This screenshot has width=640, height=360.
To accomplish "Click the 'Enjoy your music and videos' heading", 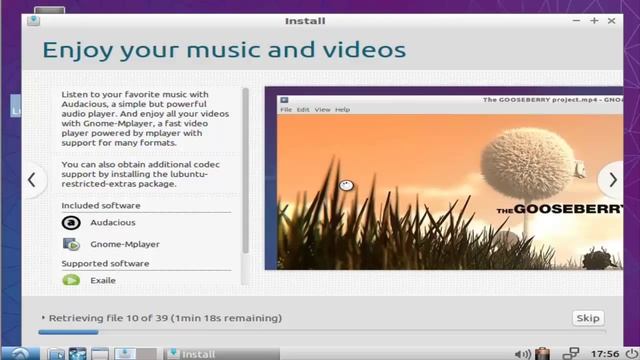I will point(224,50).
